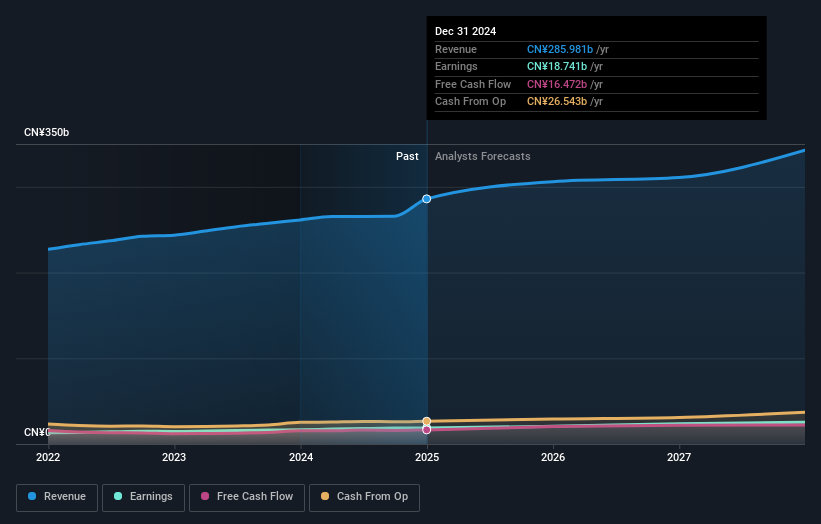The height and width of the screenshot is (524, 821).
Task: Click the CN¥26.543b cash from op value
Action: click(557, 102)
